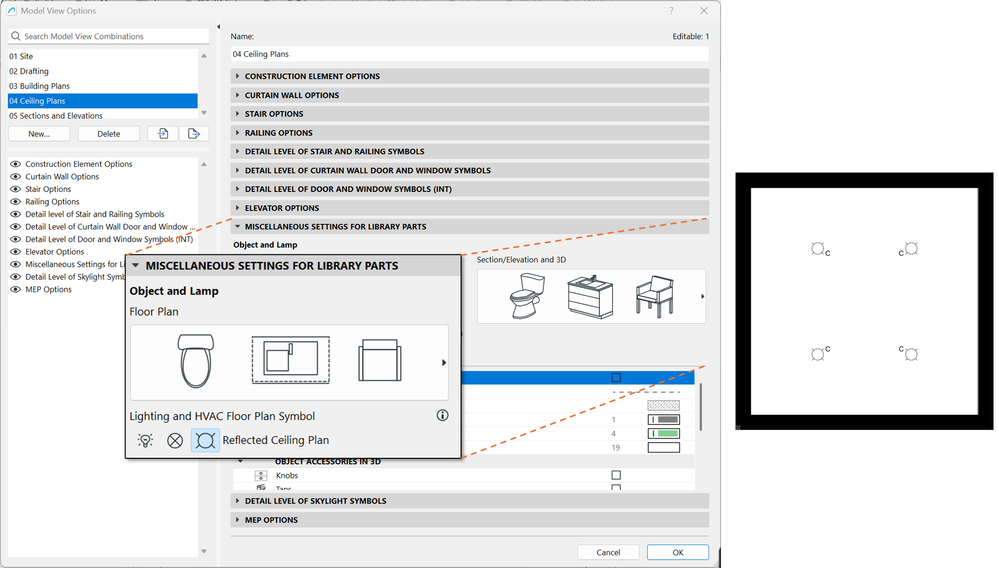Expand Detail Level of Curtain Wall Door and Window Symbols
This screenshot has height=568, width=999.
coord(238,170)
